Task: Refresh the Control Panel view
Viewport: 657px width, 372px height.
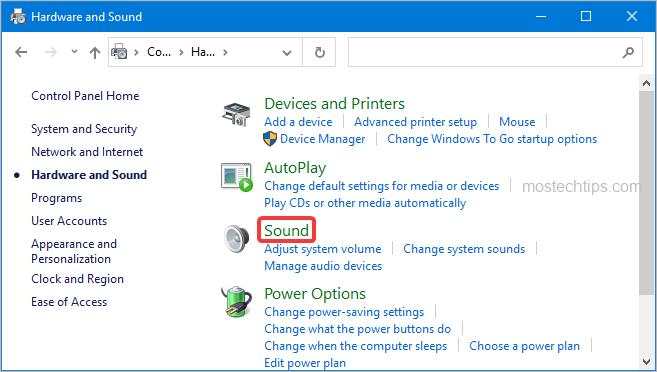Action: 319,52
